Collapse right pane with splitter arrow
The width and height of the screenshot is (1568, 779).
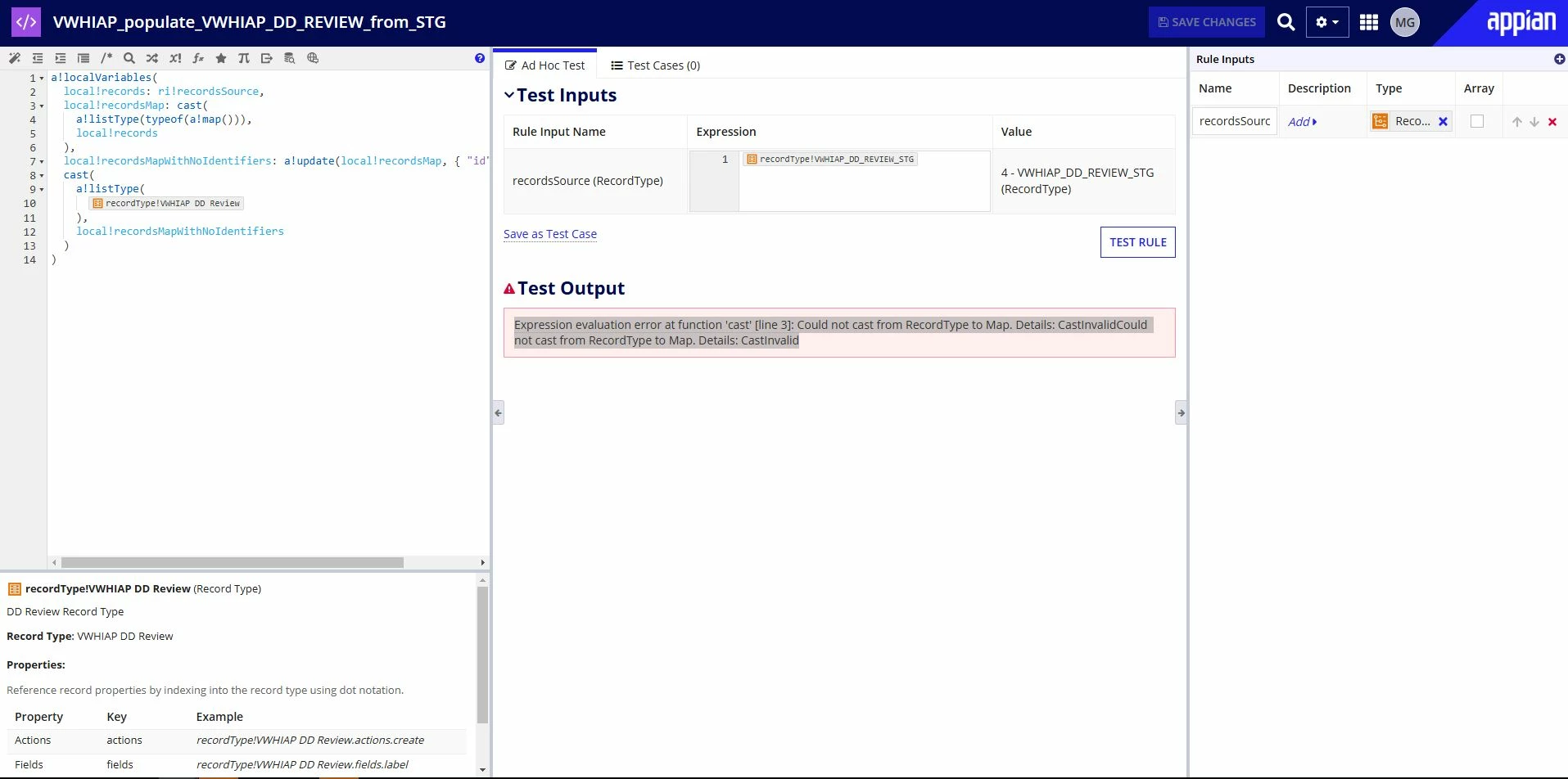click(x=1181, y=413)
